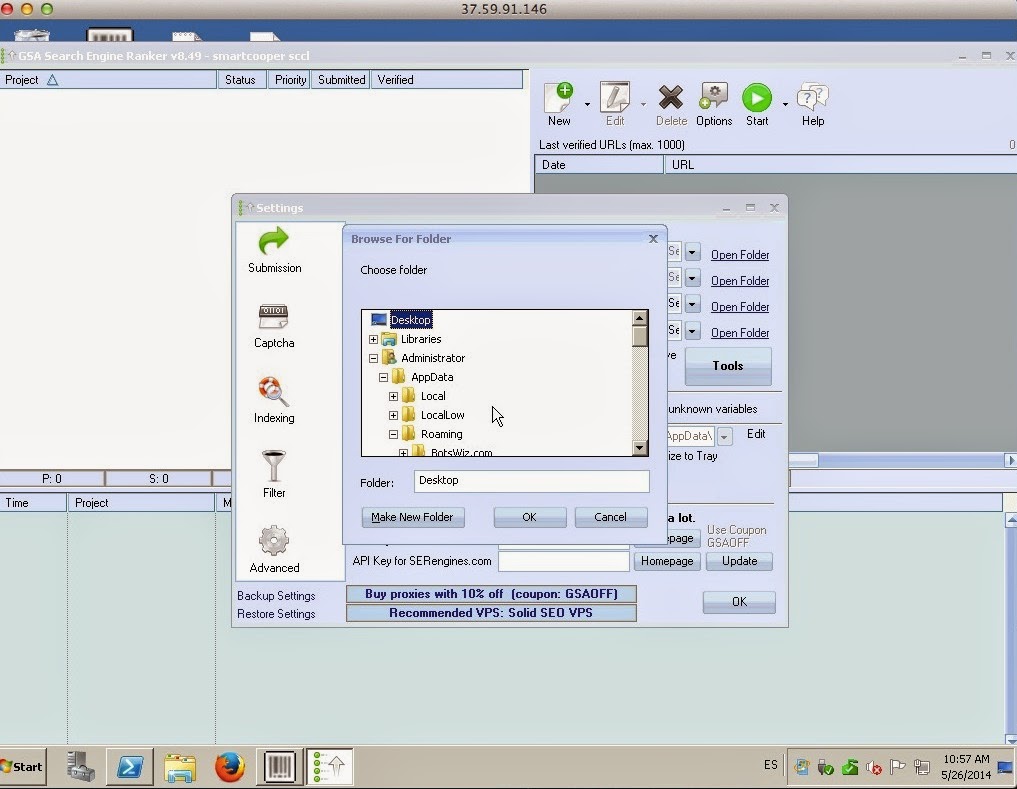Collapse the Administrator tree node

tap(373, 358)
